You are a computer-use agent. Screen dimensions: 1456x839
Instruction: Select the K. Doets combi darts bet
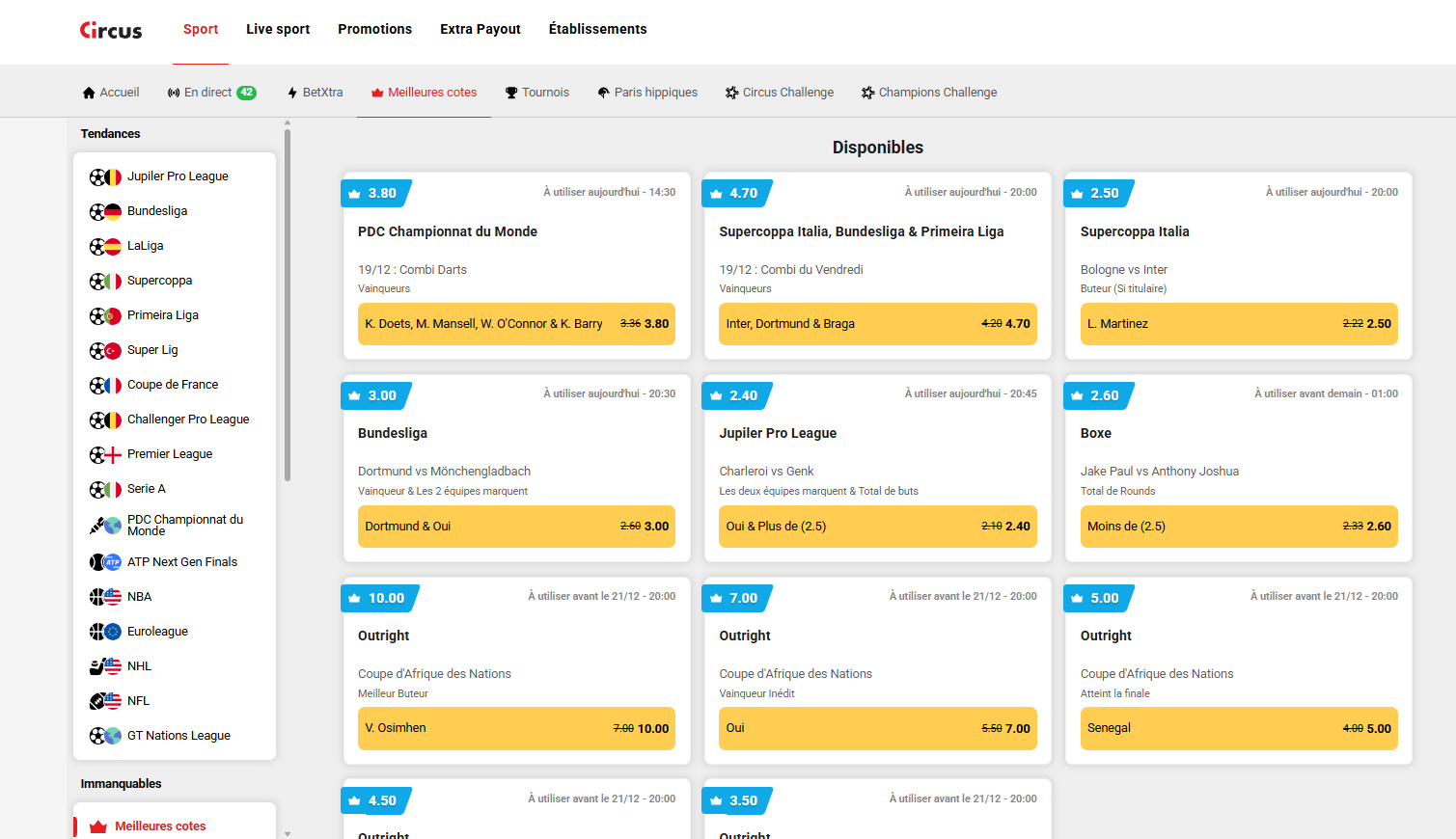tap(516, 324)
